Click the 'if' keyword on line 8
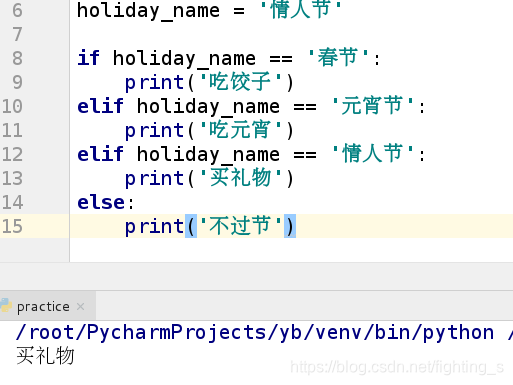The image size is (513, 385). (88, 58)
